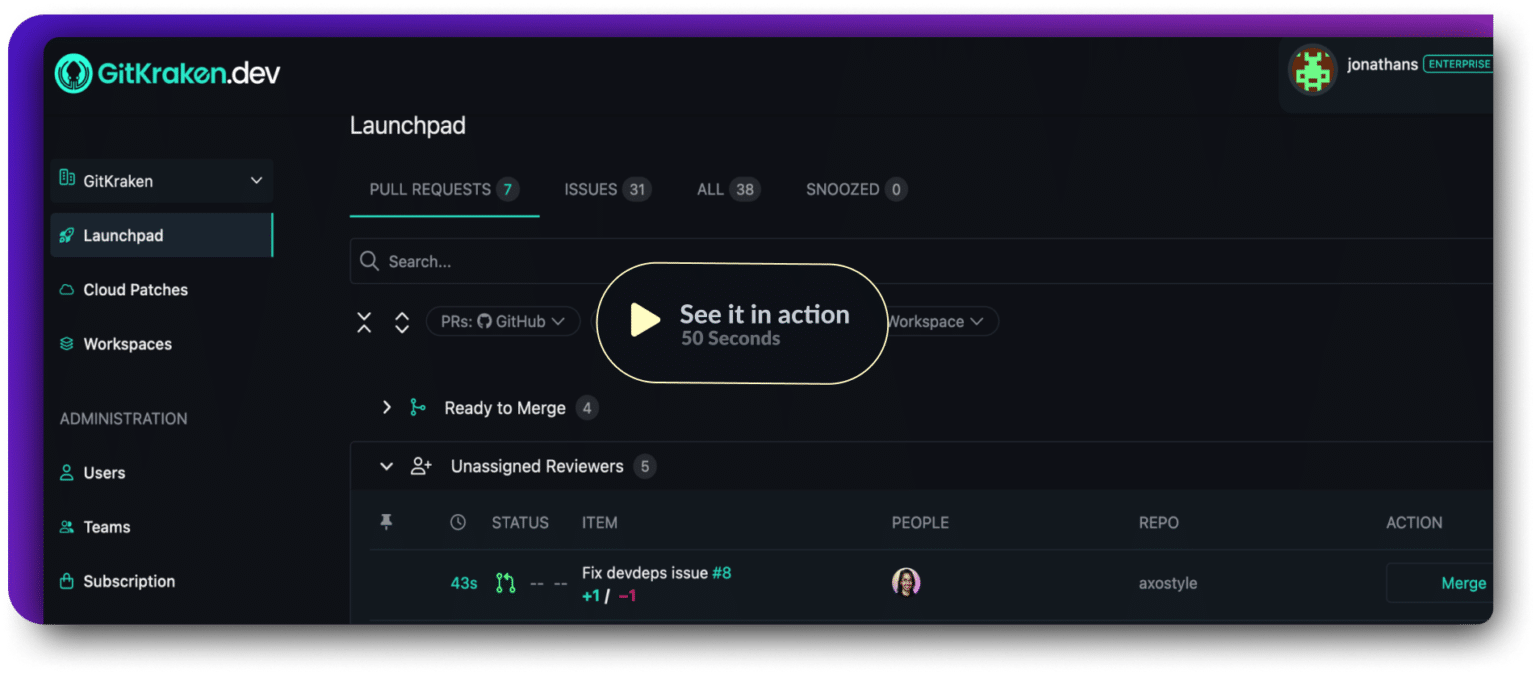The image size is (1536, 673).
Task: Click the Cloud Patches cloud icon
Action: 67,290
